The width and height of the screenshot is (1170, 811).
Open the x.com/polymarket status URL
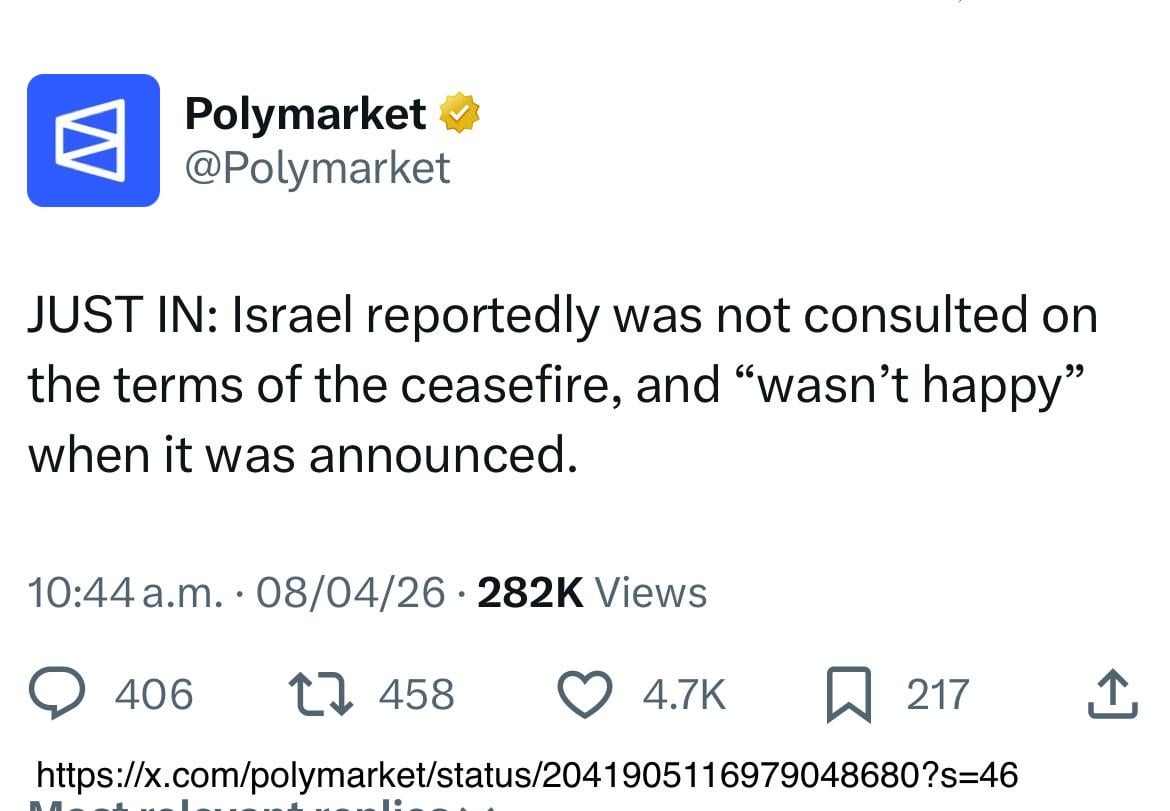coord(527,775)
